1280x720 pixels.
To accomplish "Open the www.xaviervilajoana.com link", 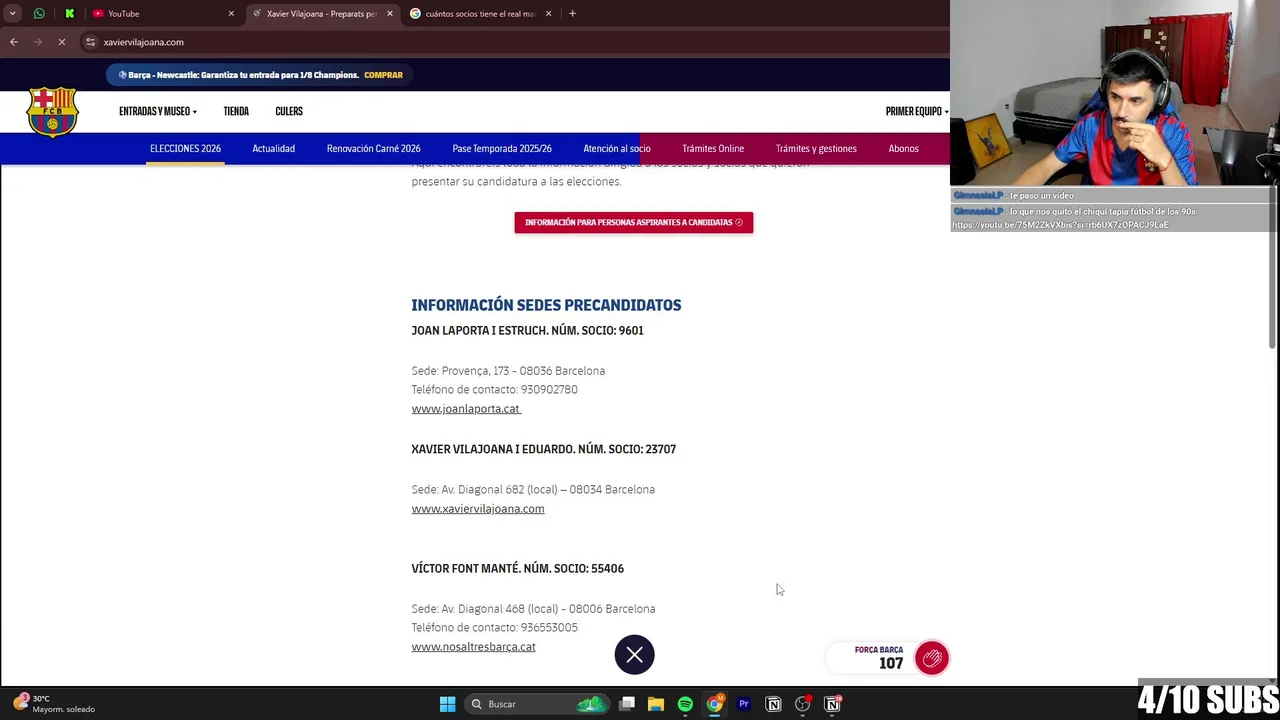I will [x=478, y=509].
